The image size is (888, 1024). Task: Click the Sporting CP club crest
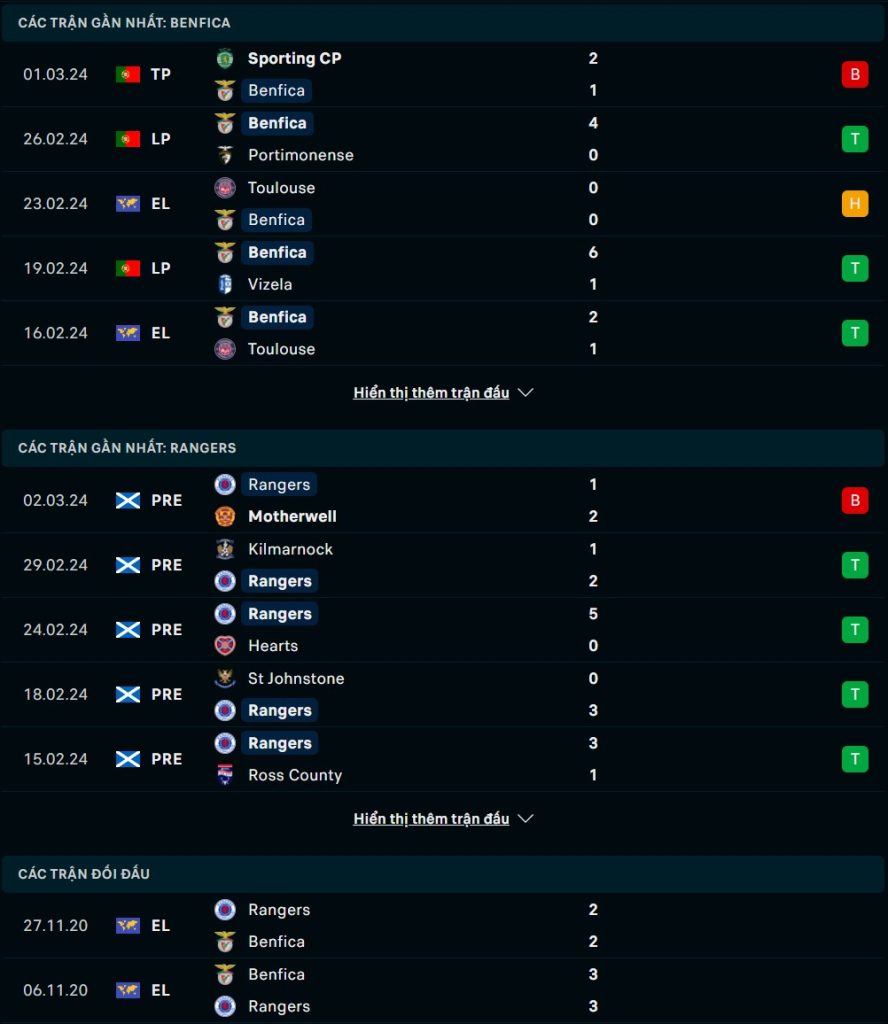coord(225,59)
